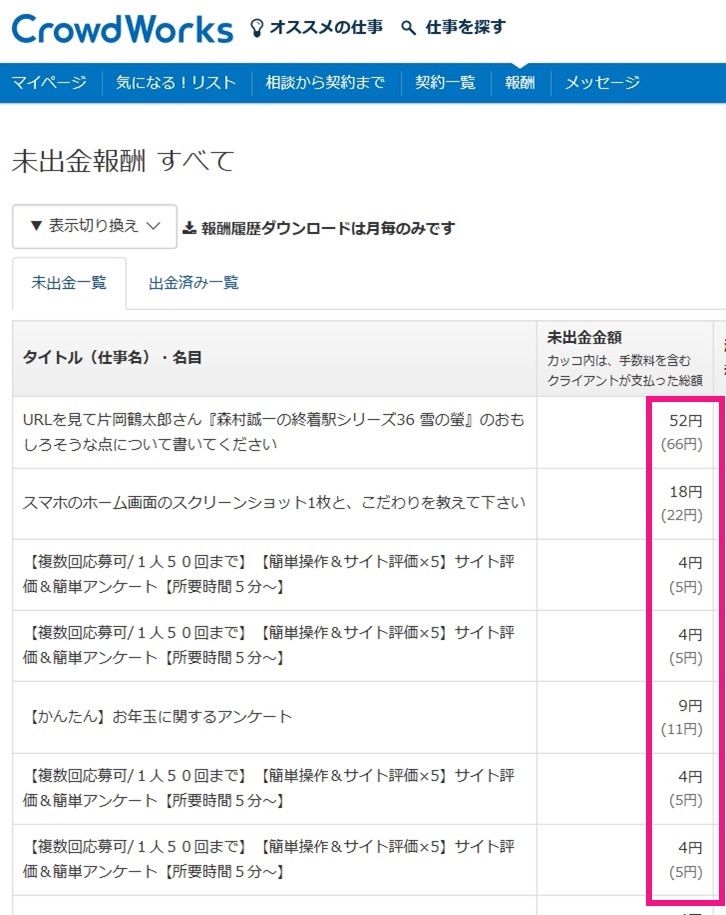Switch to the 出金済み一覧 tab
The image size is (726, 915).
[194, 283]
